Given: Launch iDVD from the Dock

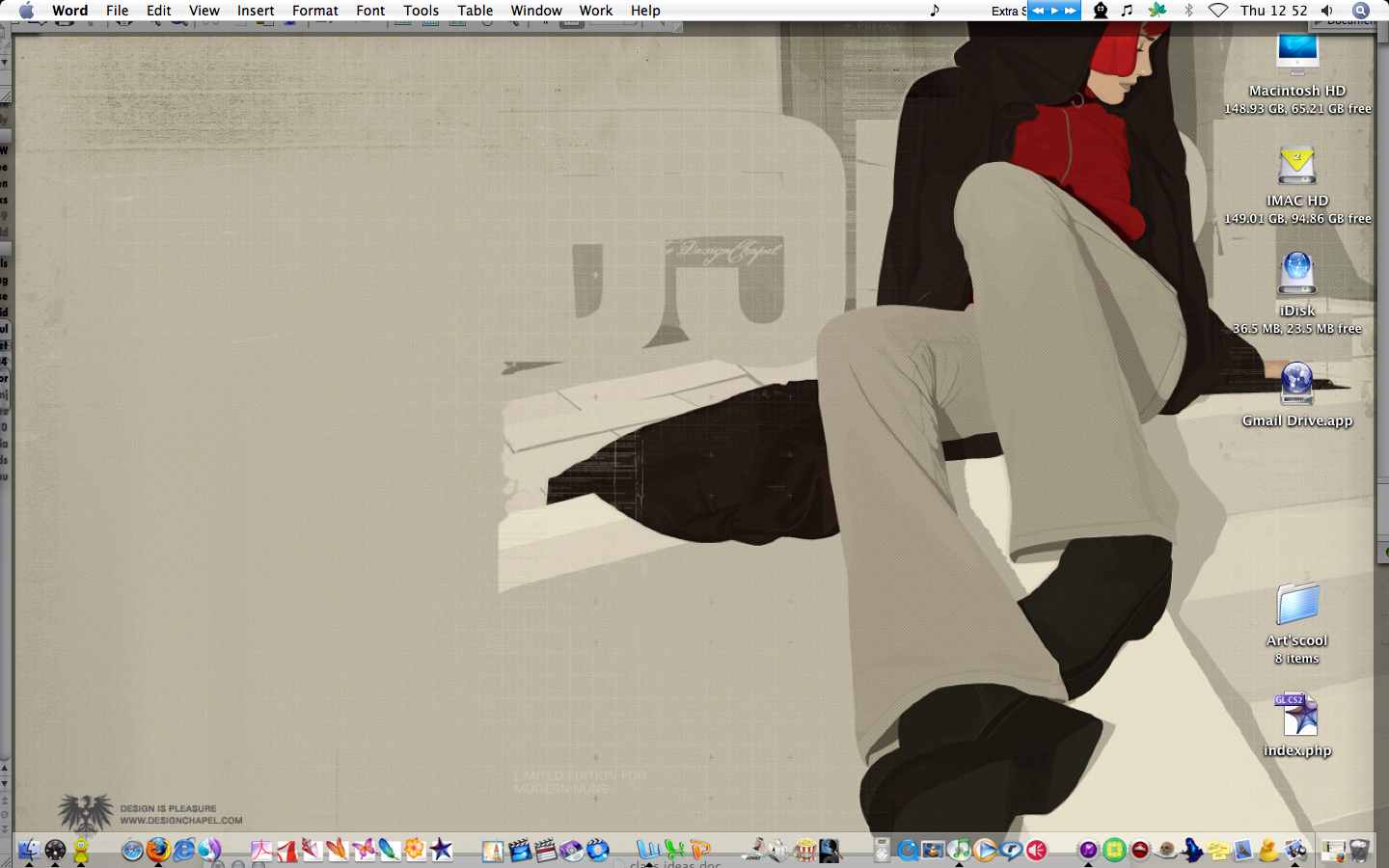Looking at the screenshot, I should (x=571, y=850).
